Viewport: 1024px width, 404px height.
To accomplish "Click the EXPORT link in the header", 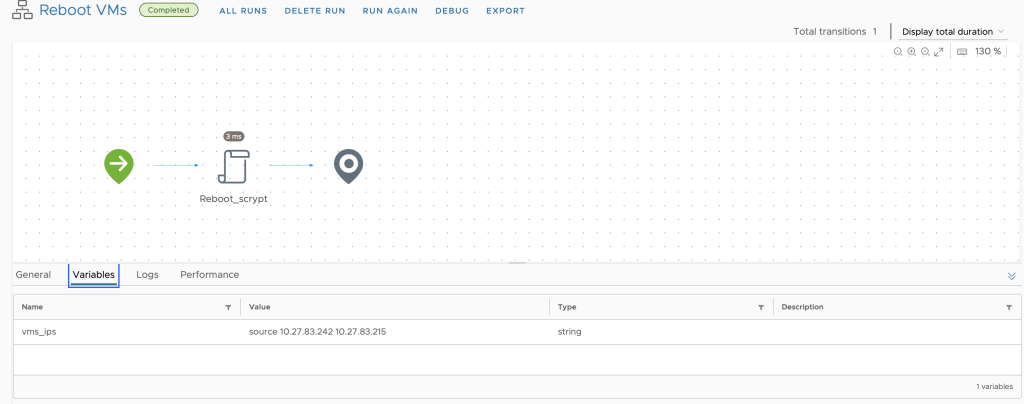I will tap(505, 11).
